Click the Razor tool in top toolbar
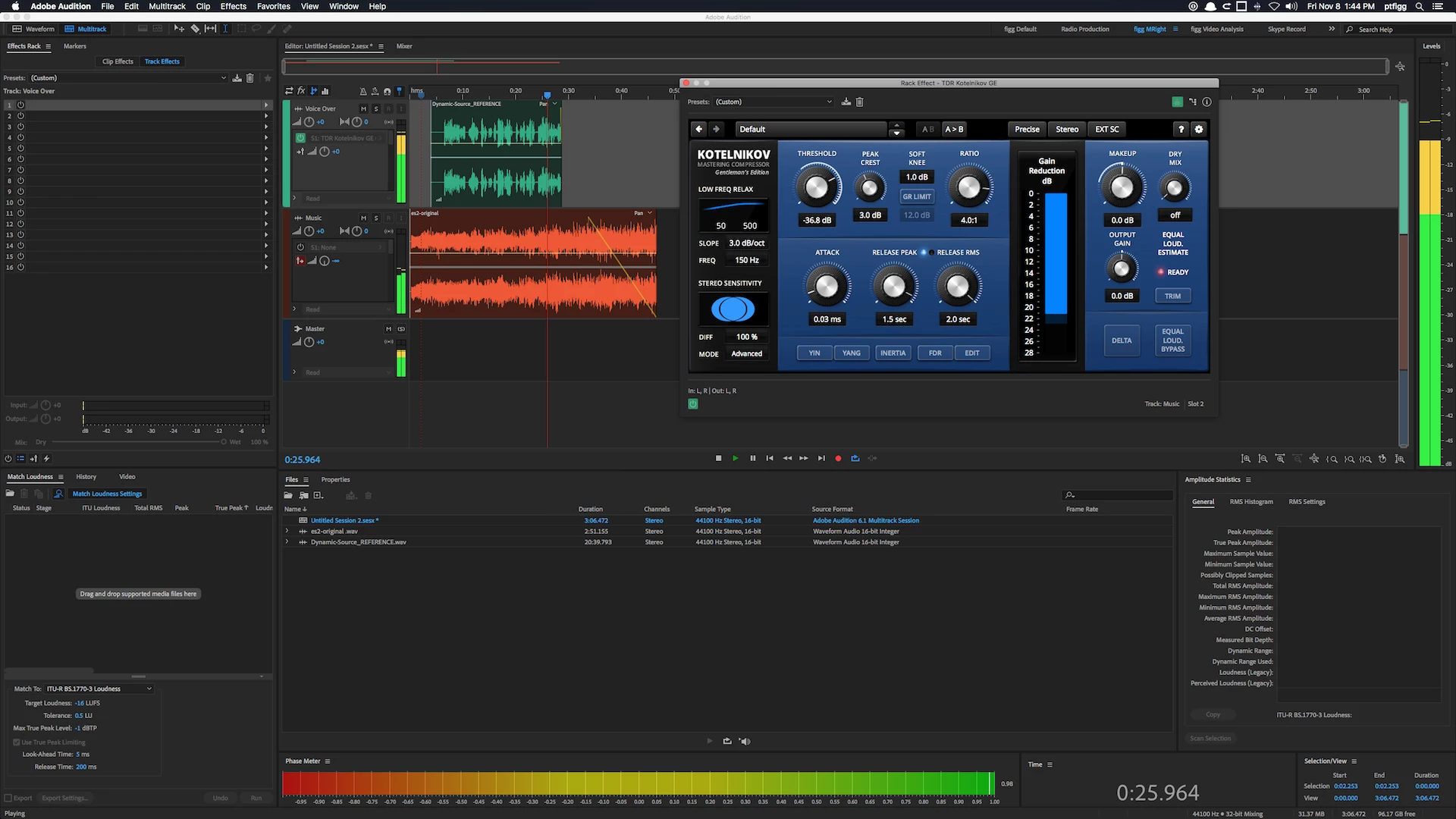 (x=195, y=29)
